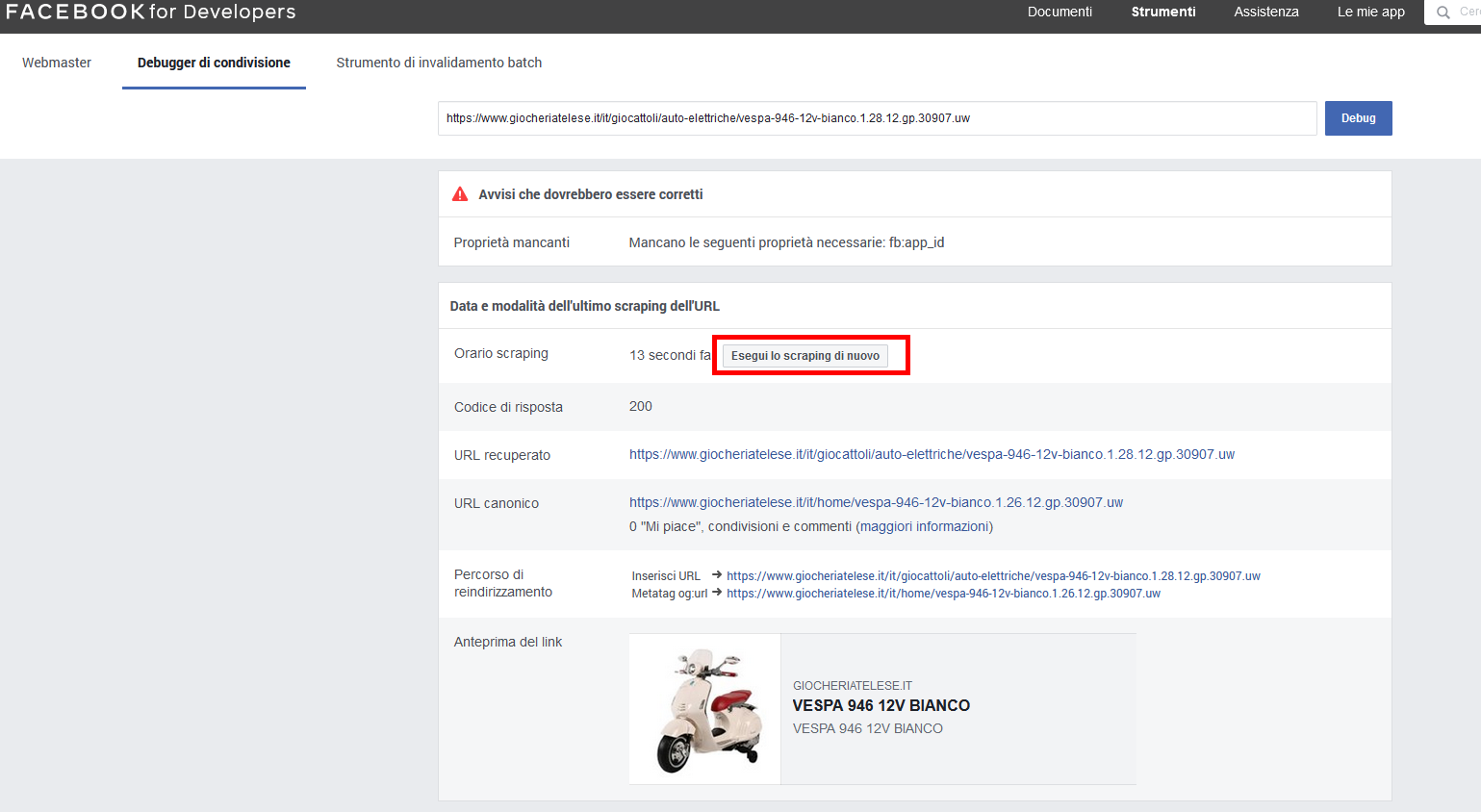
Task: Open Strumento di invalidamento batch tab
Action: (439, 63)
